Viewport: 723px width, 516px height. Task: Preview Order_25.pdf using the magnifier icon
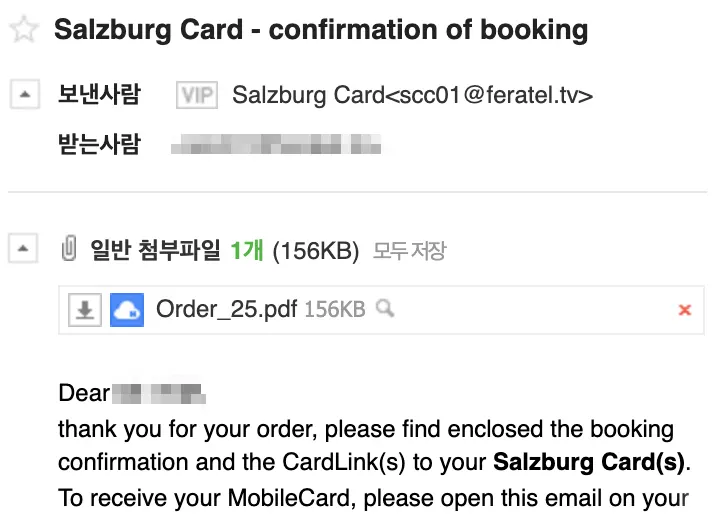[x=384, y=310]
